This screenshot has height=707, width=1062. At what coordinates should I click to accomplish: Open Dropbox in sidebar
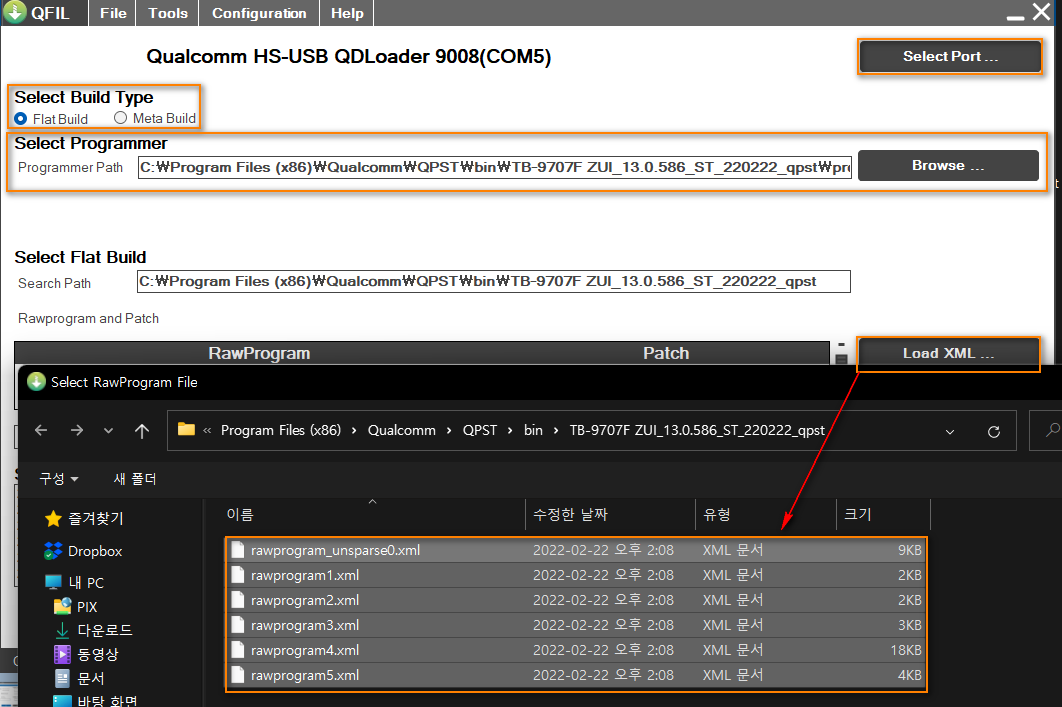[83, 551]
